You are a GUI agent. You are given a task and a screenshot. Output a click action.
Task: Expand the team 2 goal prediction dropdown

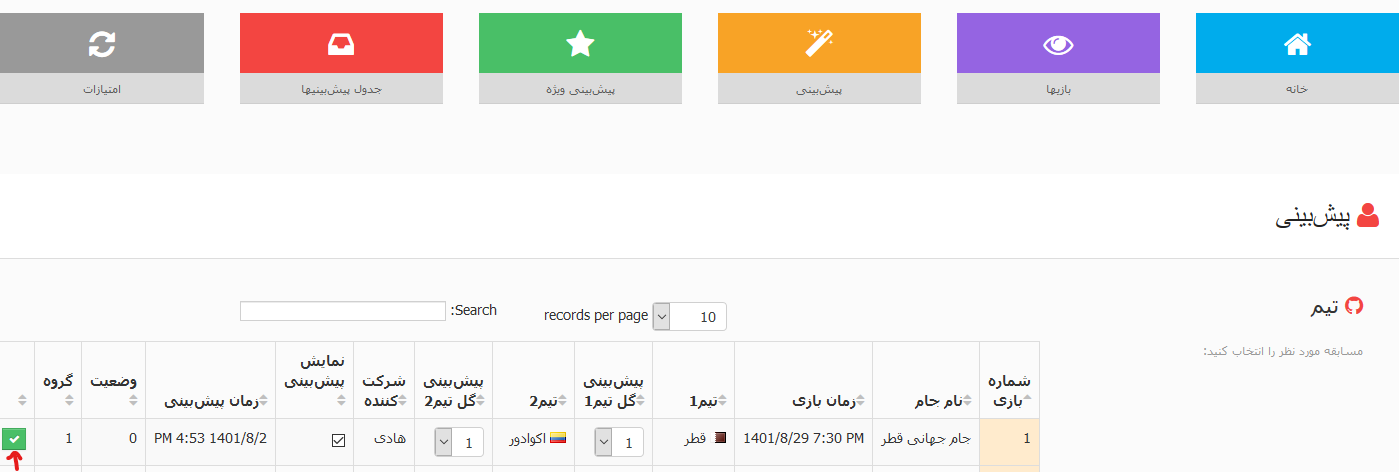[459, 441]
